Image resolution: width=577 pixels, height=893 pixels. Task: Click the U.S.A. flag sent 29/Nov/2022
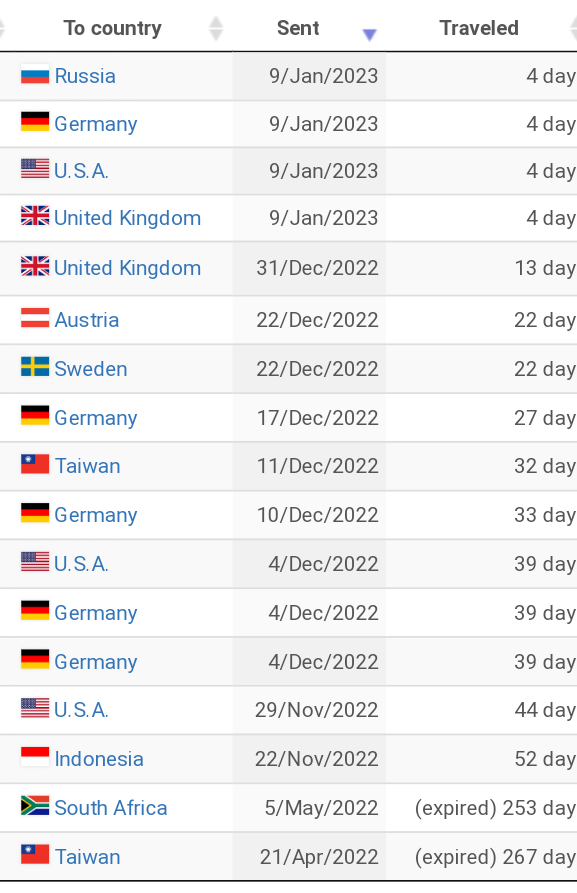[35, 708]
